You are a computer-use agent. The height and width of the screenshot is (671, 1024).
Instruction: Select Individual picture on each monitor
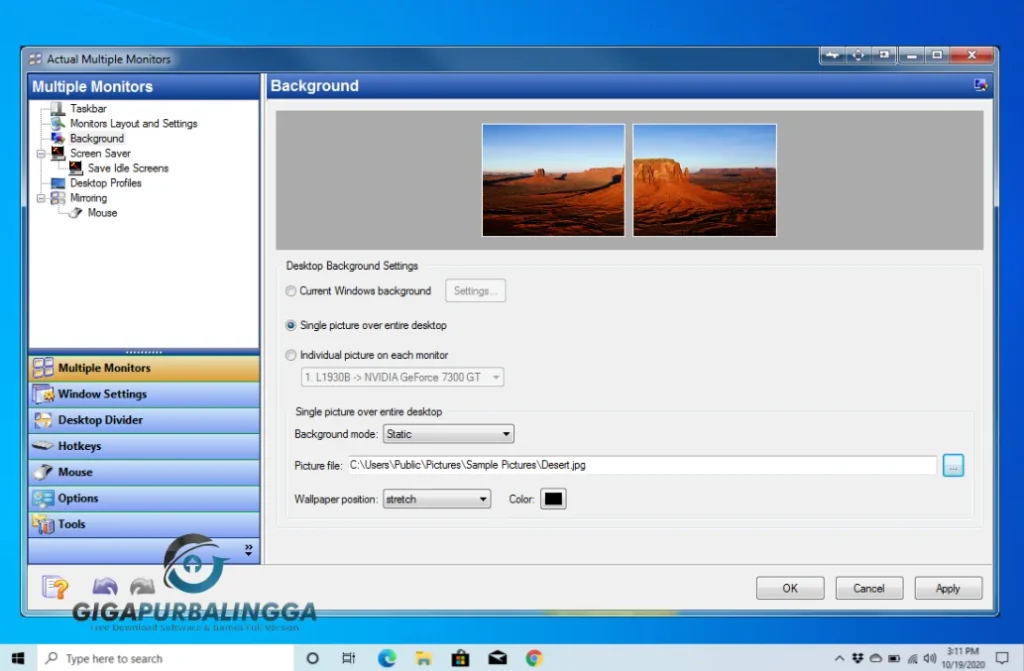tap(290, 355)
